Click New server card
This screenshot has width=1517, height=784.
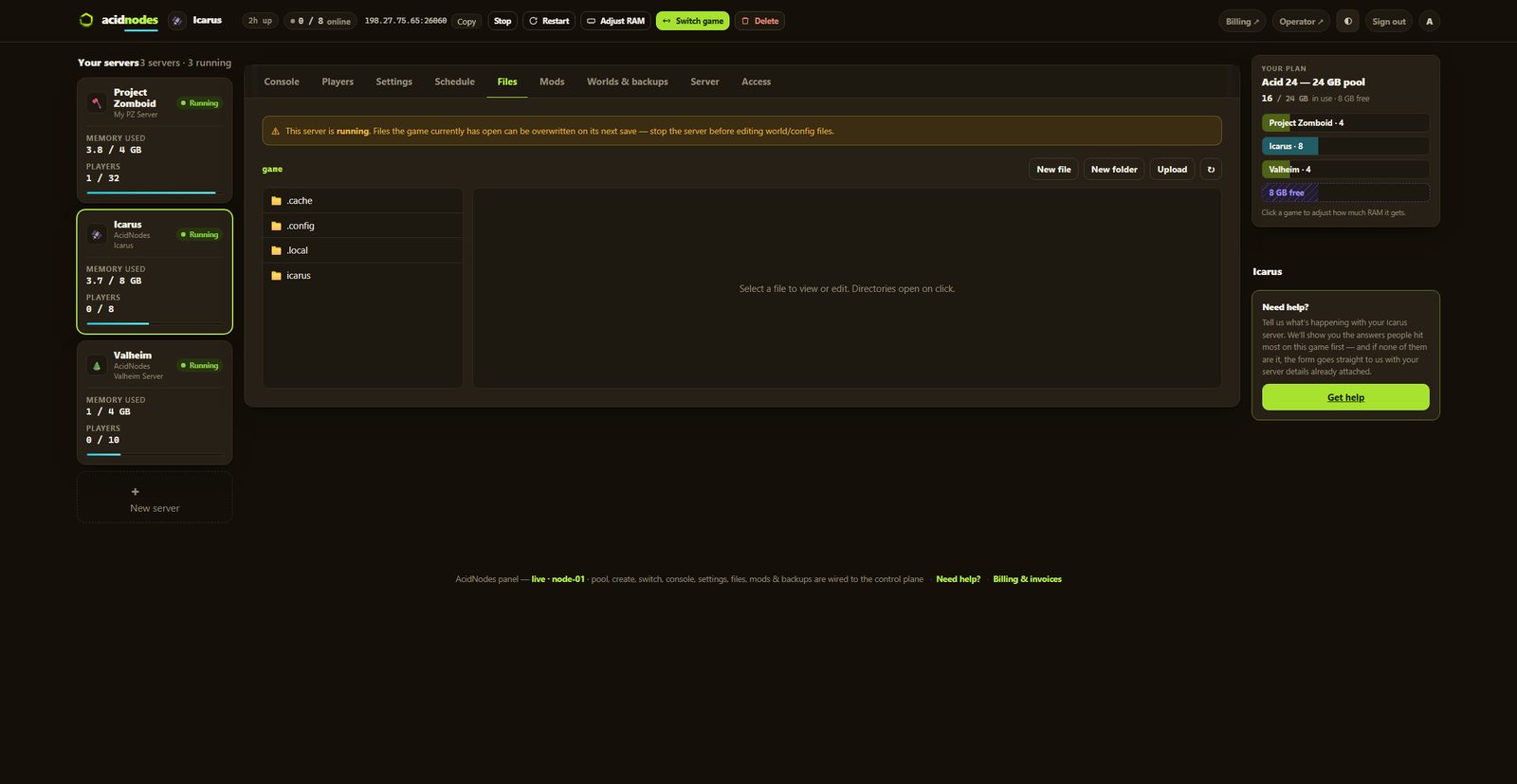[155, 498]
